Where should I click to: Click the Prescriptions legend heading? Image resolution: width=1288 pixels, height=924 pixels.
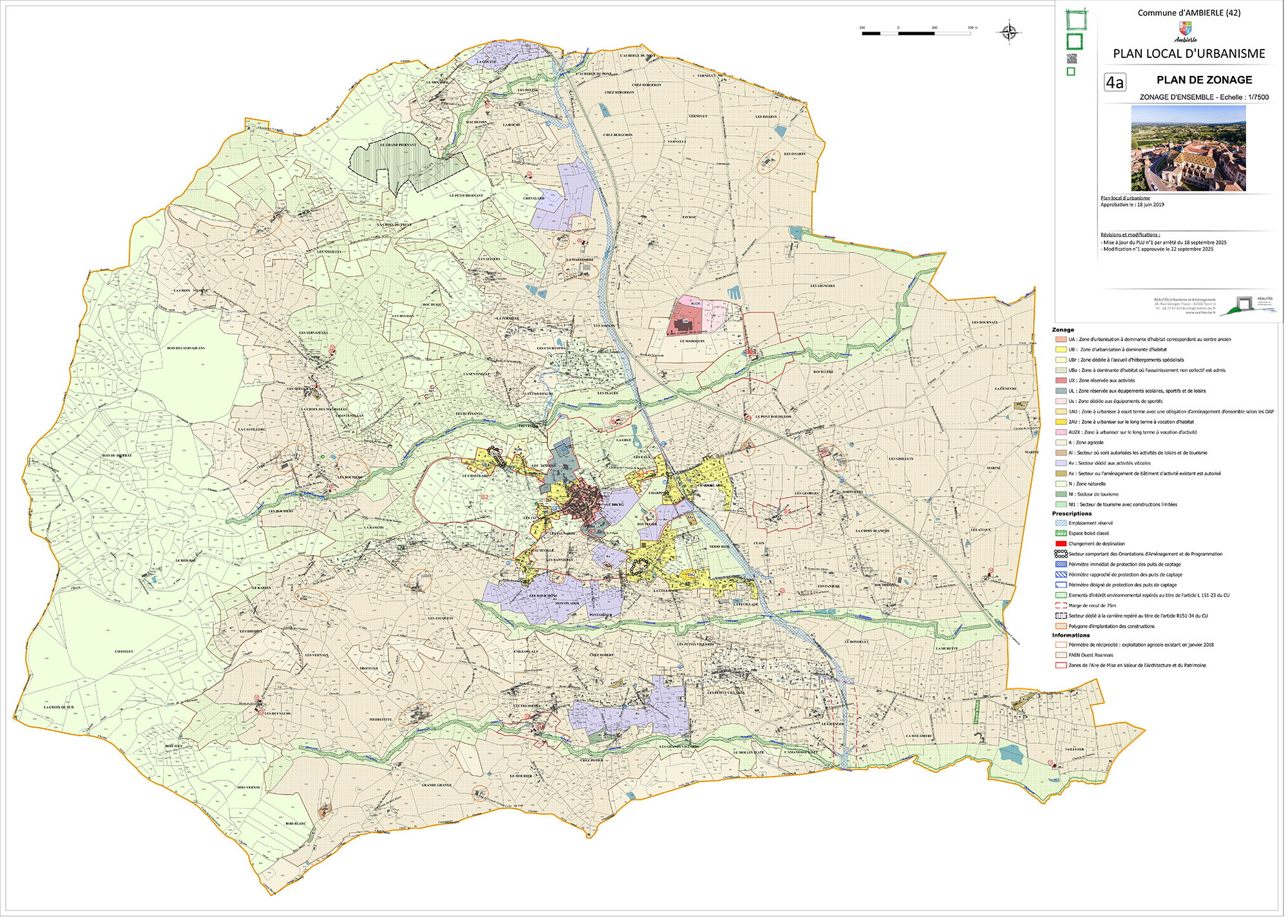(1072, 514)
